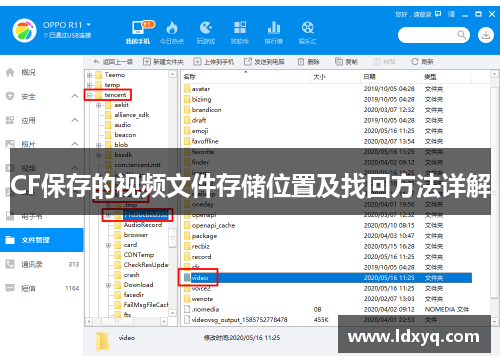Select the tencent folder in tree
500x362 pixels.
[x=115, y=95]
